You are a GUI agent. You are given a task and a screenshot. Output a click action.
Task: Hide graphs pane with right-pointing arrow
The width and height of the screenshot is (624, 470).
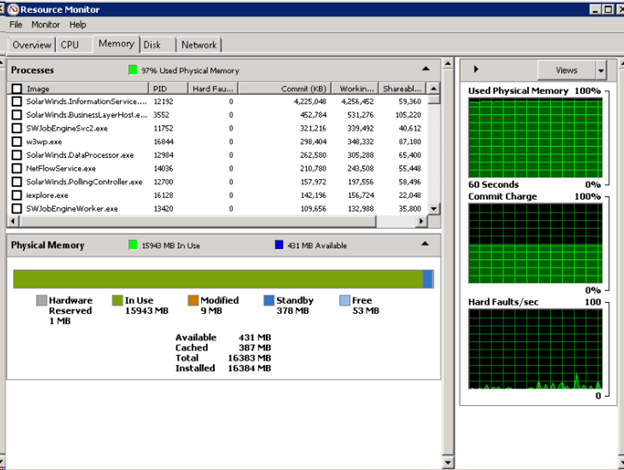tap(476, 69)
